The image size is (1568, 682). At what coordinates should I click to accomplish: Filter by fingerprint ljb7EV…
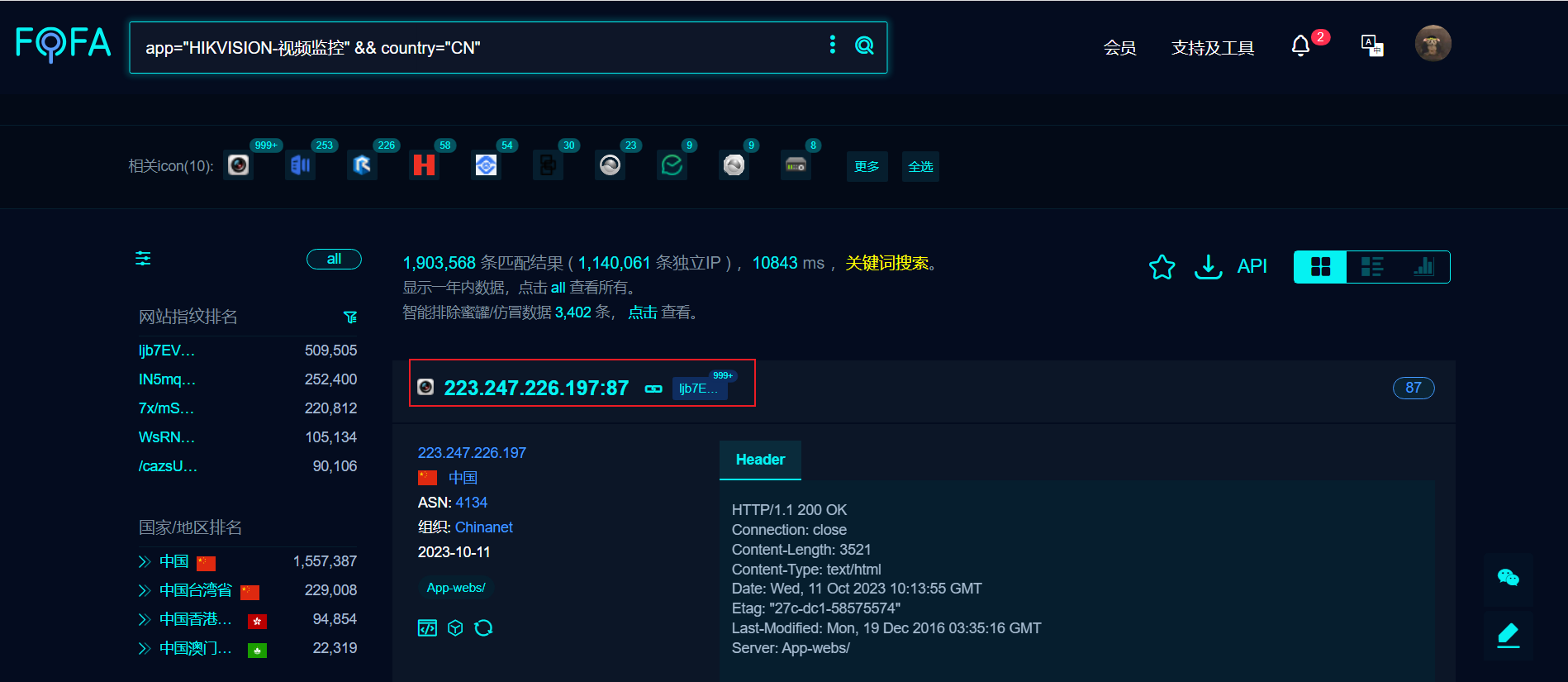(167, 351)
